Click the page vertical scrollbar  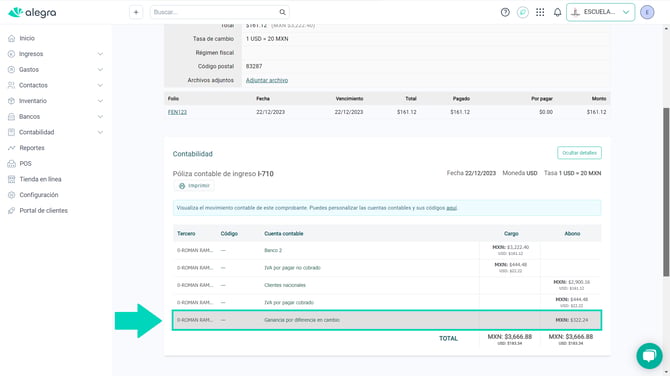(666, 192)
